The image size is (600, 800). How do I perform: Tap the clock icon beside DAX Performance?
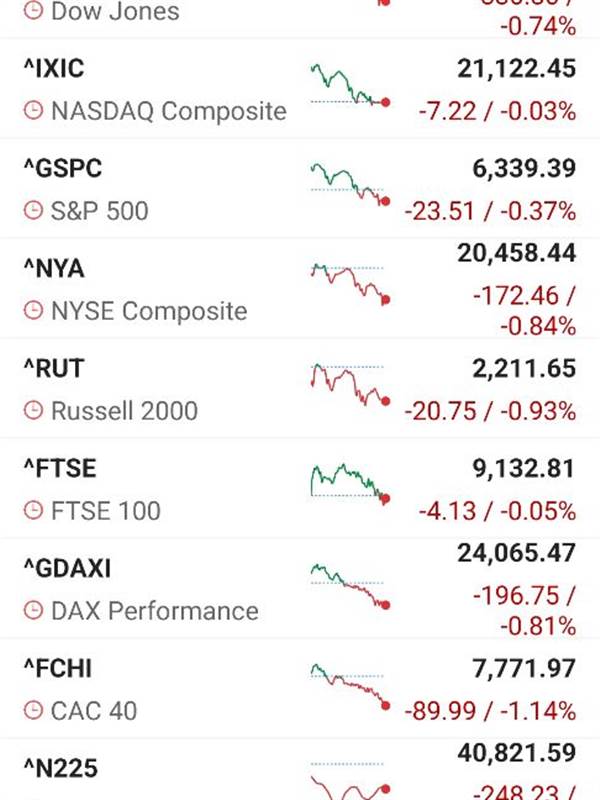[x=34, y=610]
